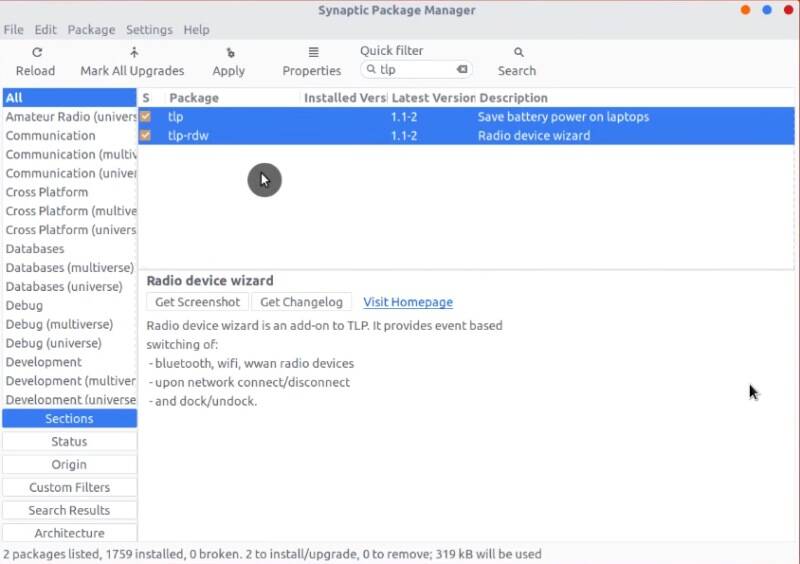The image size is (800, 564).
Task: Select the plain Communication section
Action: [x=69, y=135]
